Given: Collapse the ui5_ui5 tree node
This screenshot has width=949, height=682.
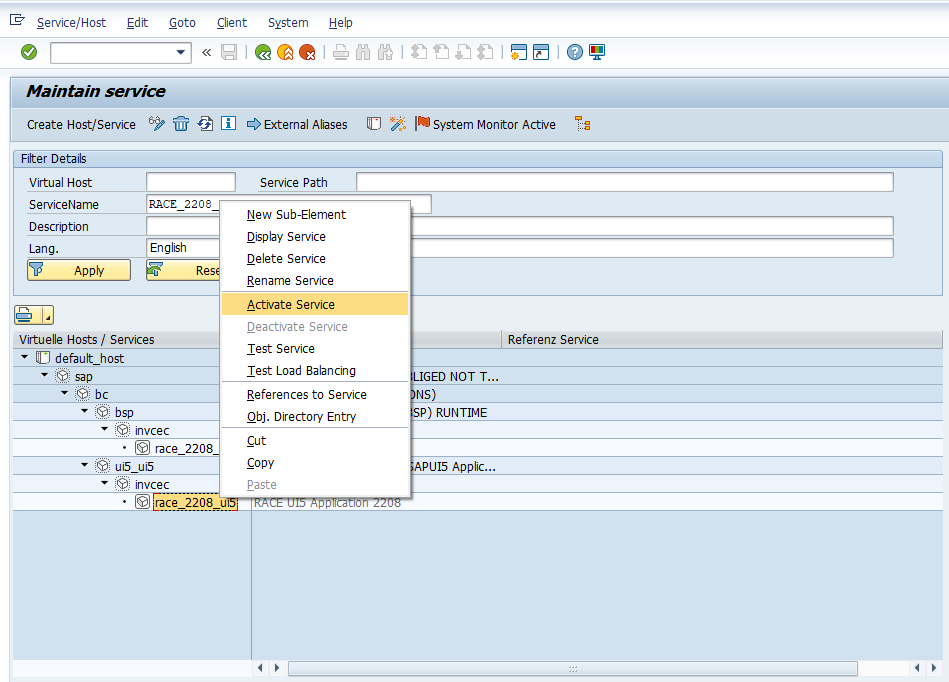Looking at the screenshot, I should tap(85, 466).
